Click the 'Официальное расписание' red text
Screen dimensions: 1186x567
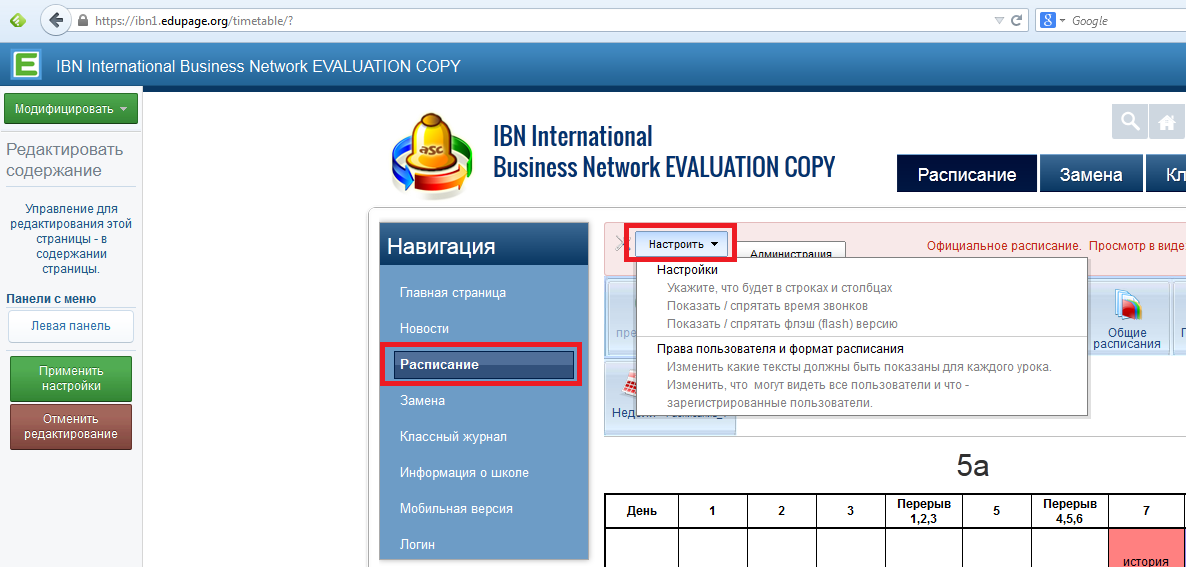[x=1005, y=246]
